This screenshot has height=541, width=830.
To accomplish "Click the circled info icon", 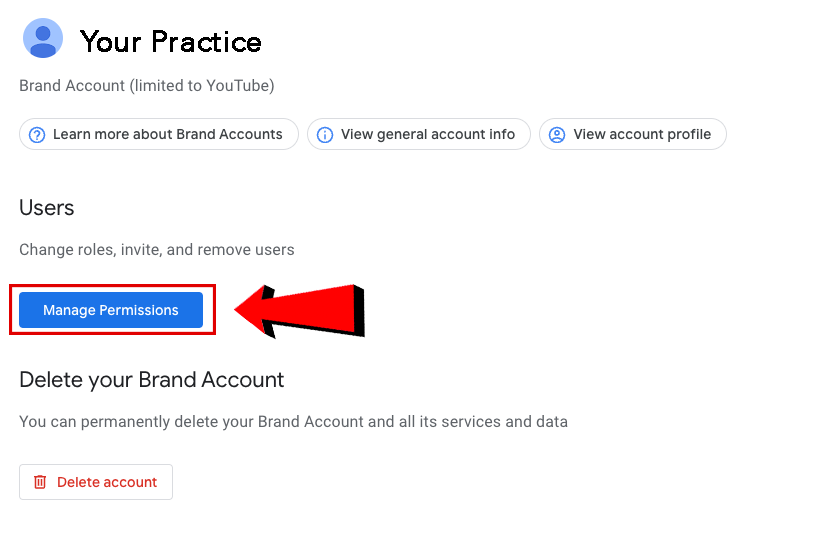I will pos(325,135).
